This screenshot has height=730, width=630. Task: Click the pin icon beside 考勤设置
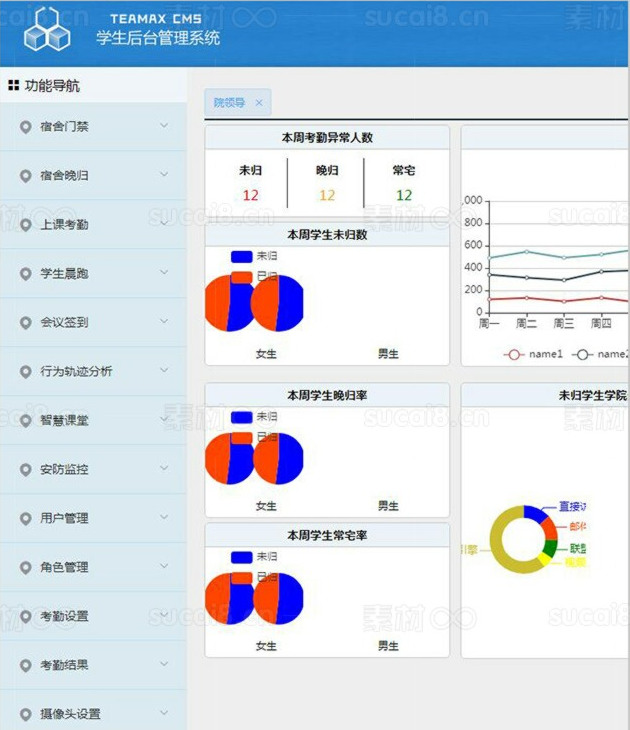(x=26, y=616)
